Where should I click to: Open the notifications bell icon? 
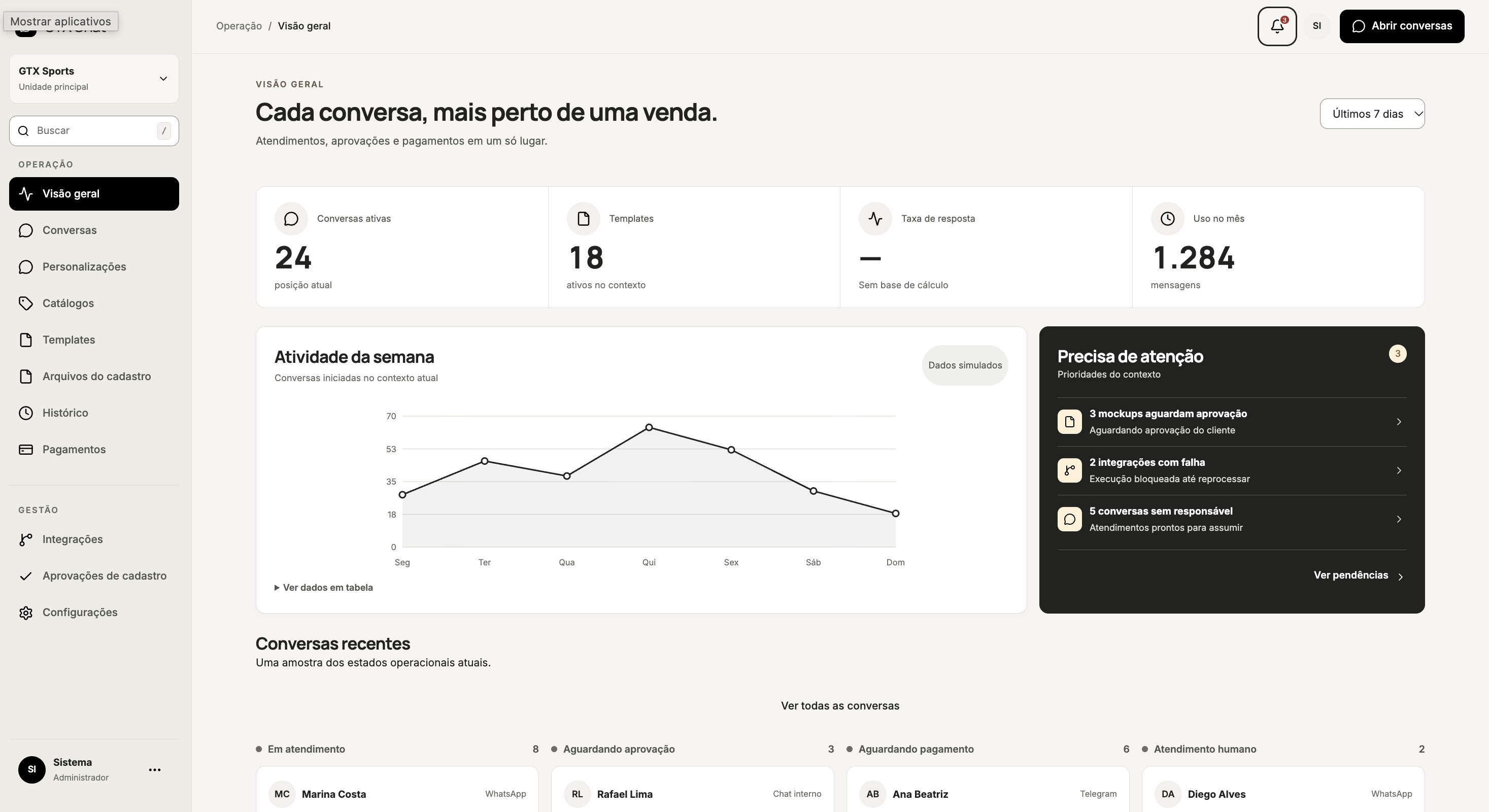pos(1277,26)
